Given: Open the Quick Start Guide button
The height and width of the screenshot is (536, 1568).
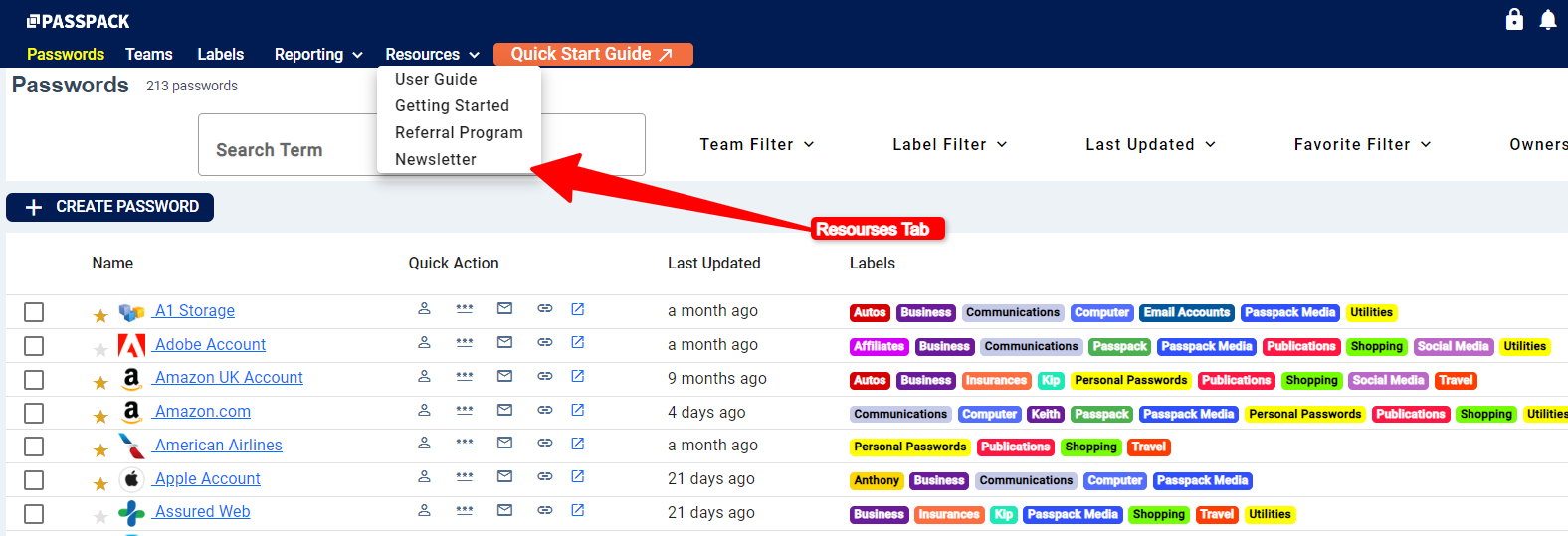Looking at the screenshot, I should [593, 54].
